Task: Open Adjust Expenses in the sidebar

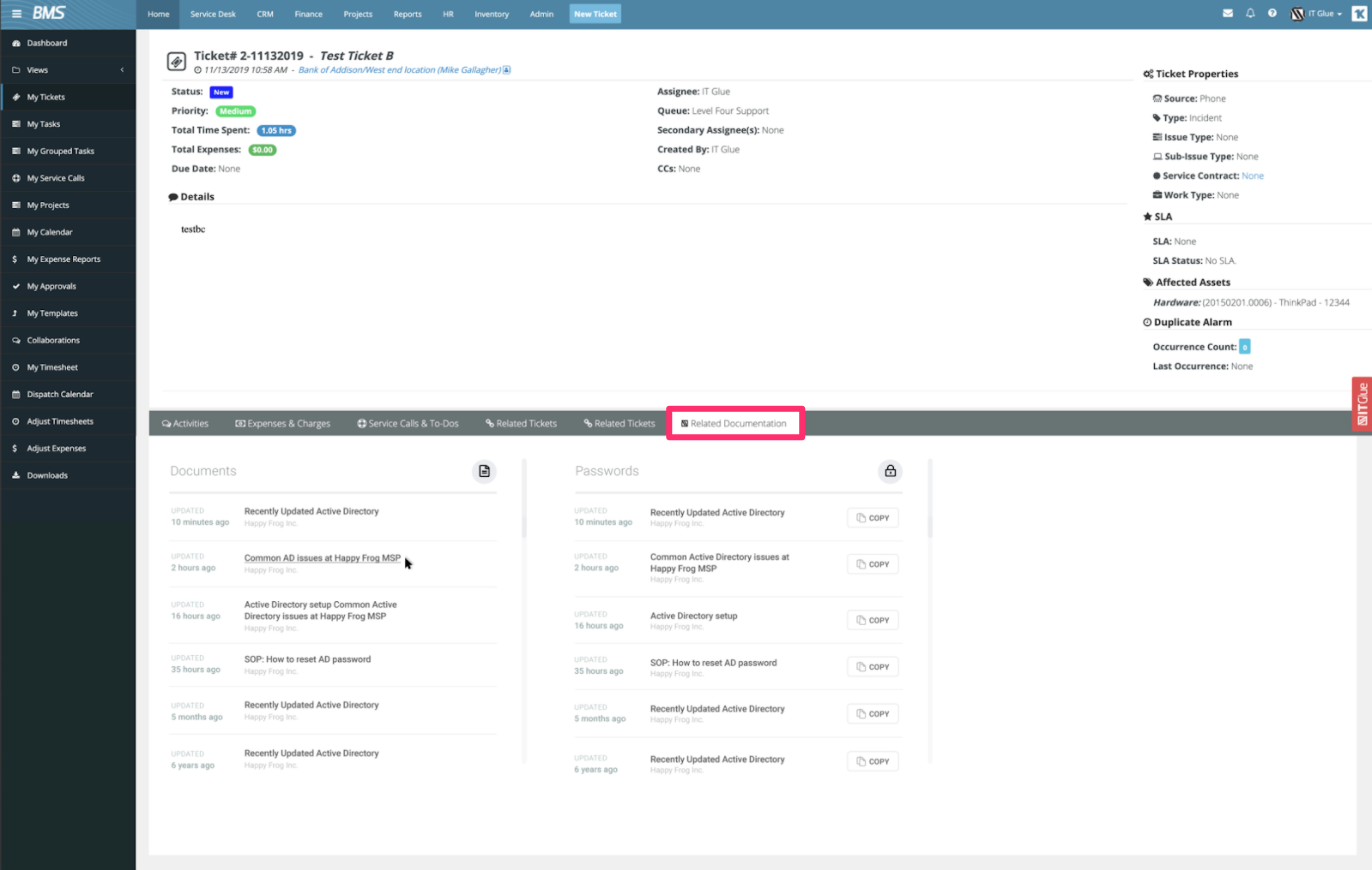Action: pos(68,448)
